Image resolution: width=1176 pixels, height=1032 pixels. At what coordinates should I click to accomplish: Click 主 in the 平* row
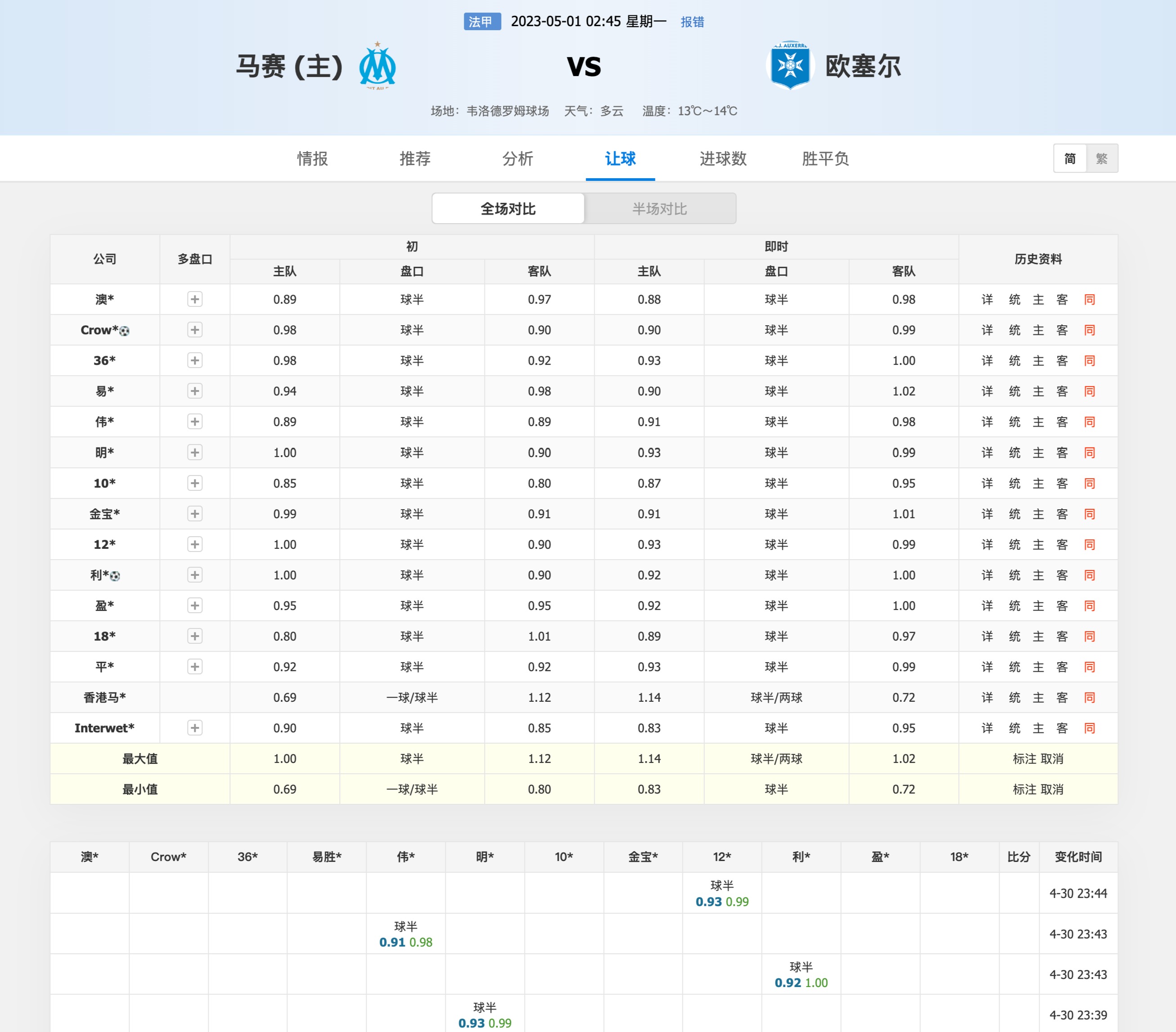click(1038, 667)
